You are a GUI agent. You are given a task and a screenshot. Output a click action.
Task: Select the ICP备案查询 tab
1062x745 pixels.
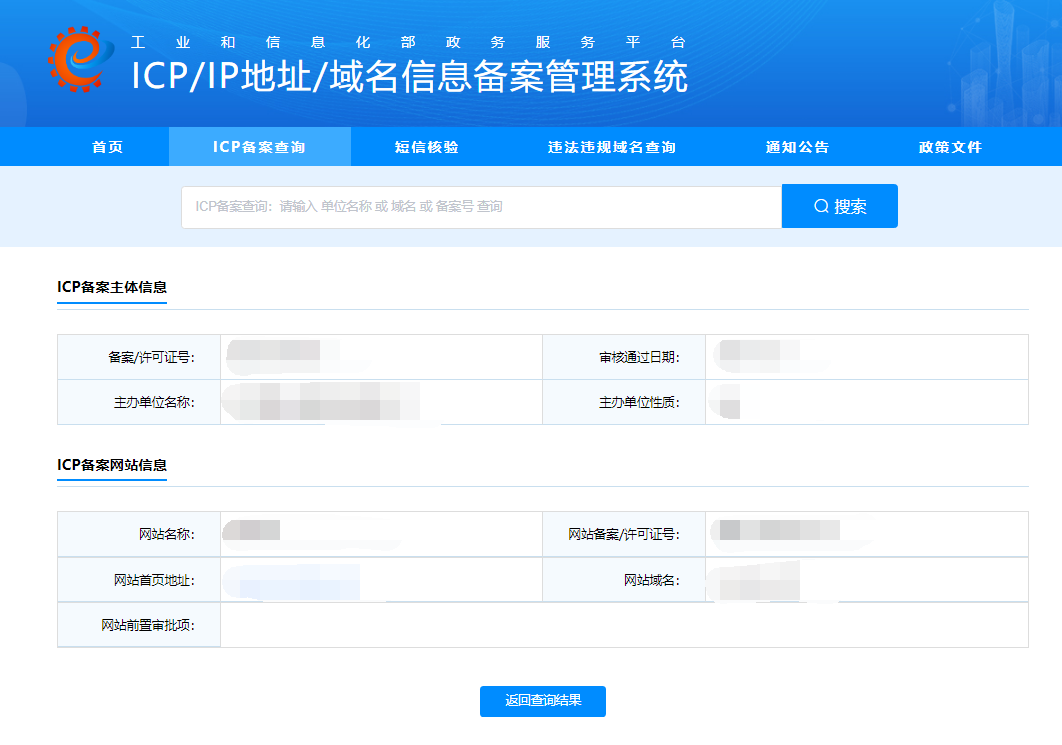coord(259,147)
